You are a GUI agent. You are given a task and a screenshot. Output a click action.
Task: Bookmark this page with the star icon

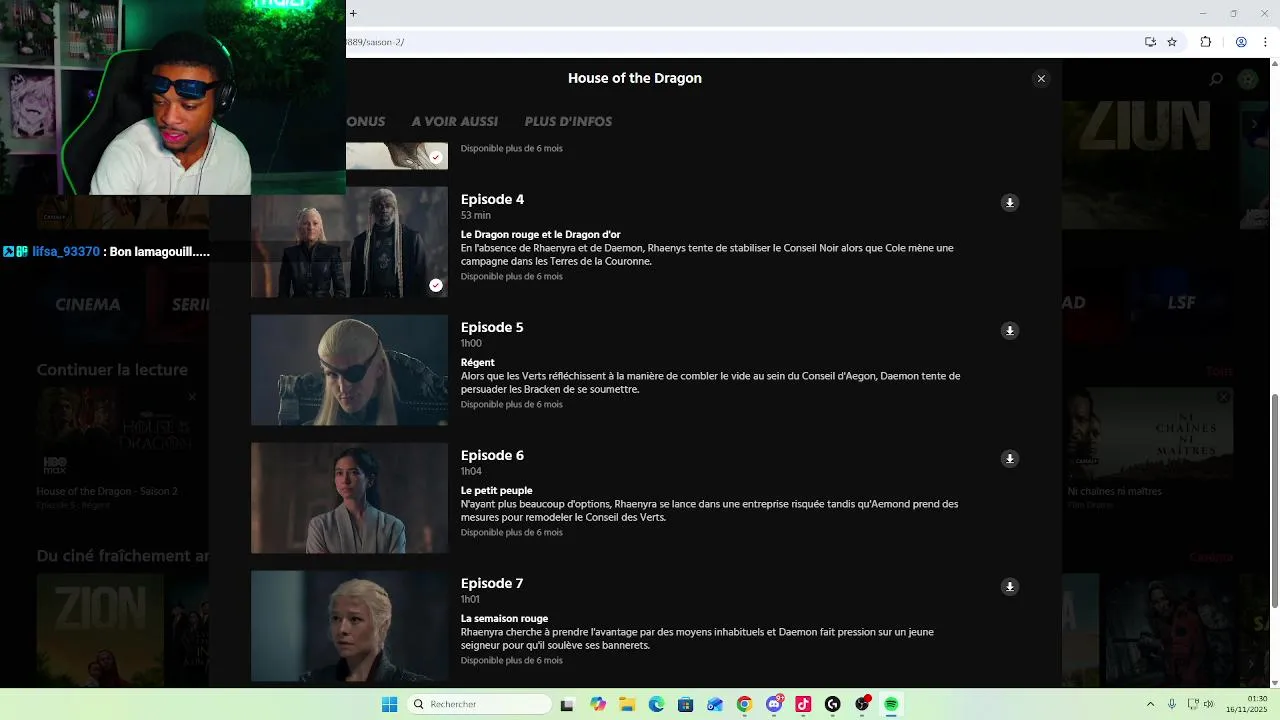click(1172, 42)
